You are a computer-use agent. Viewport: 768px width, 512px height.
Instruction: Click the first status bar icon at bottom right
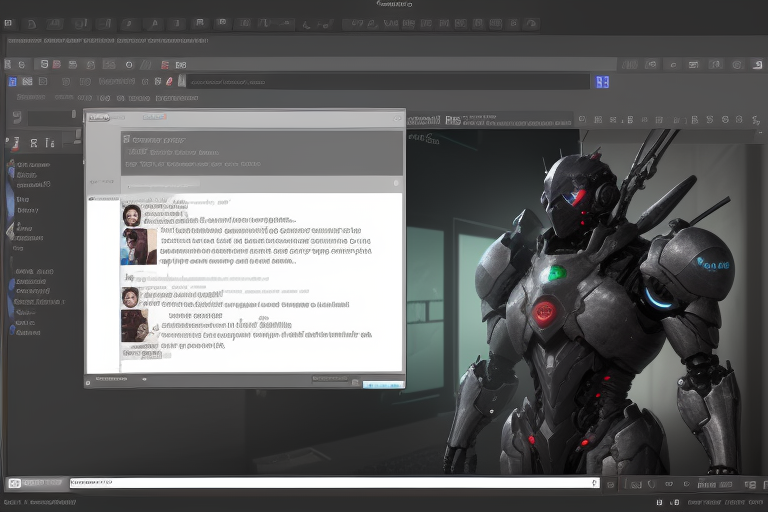tap(659, 502)
